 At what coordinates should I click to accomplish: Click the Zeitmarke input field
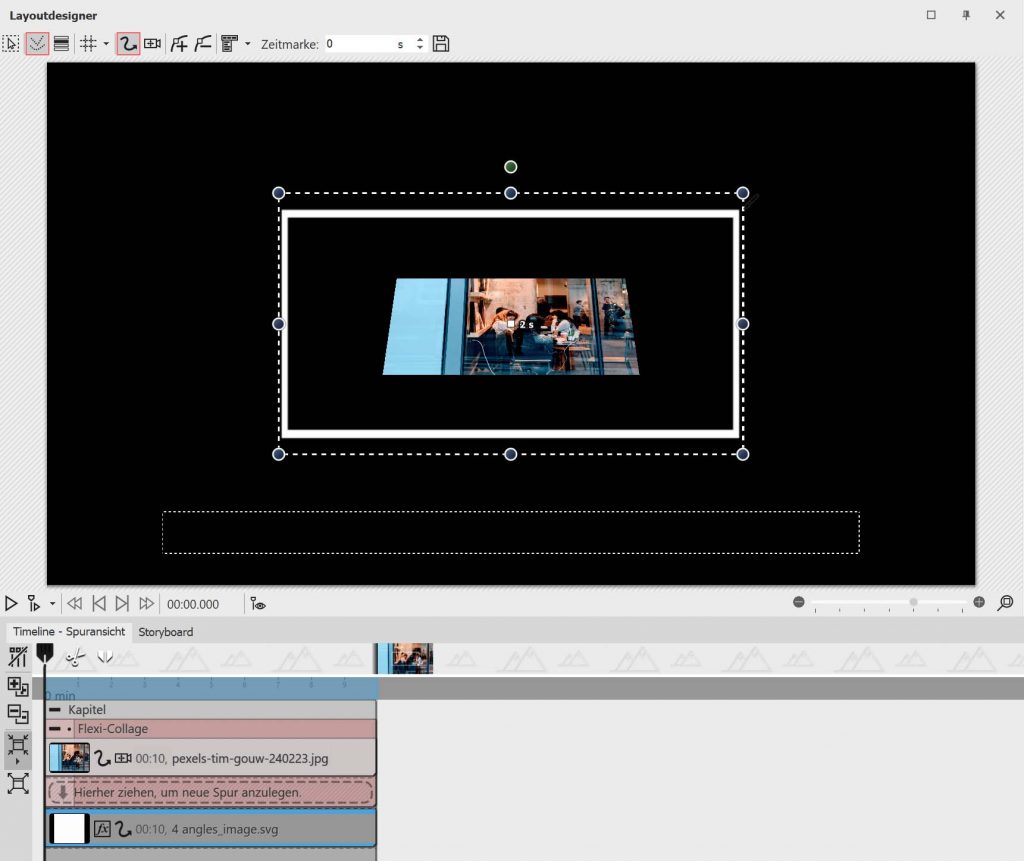coord(358,44)
